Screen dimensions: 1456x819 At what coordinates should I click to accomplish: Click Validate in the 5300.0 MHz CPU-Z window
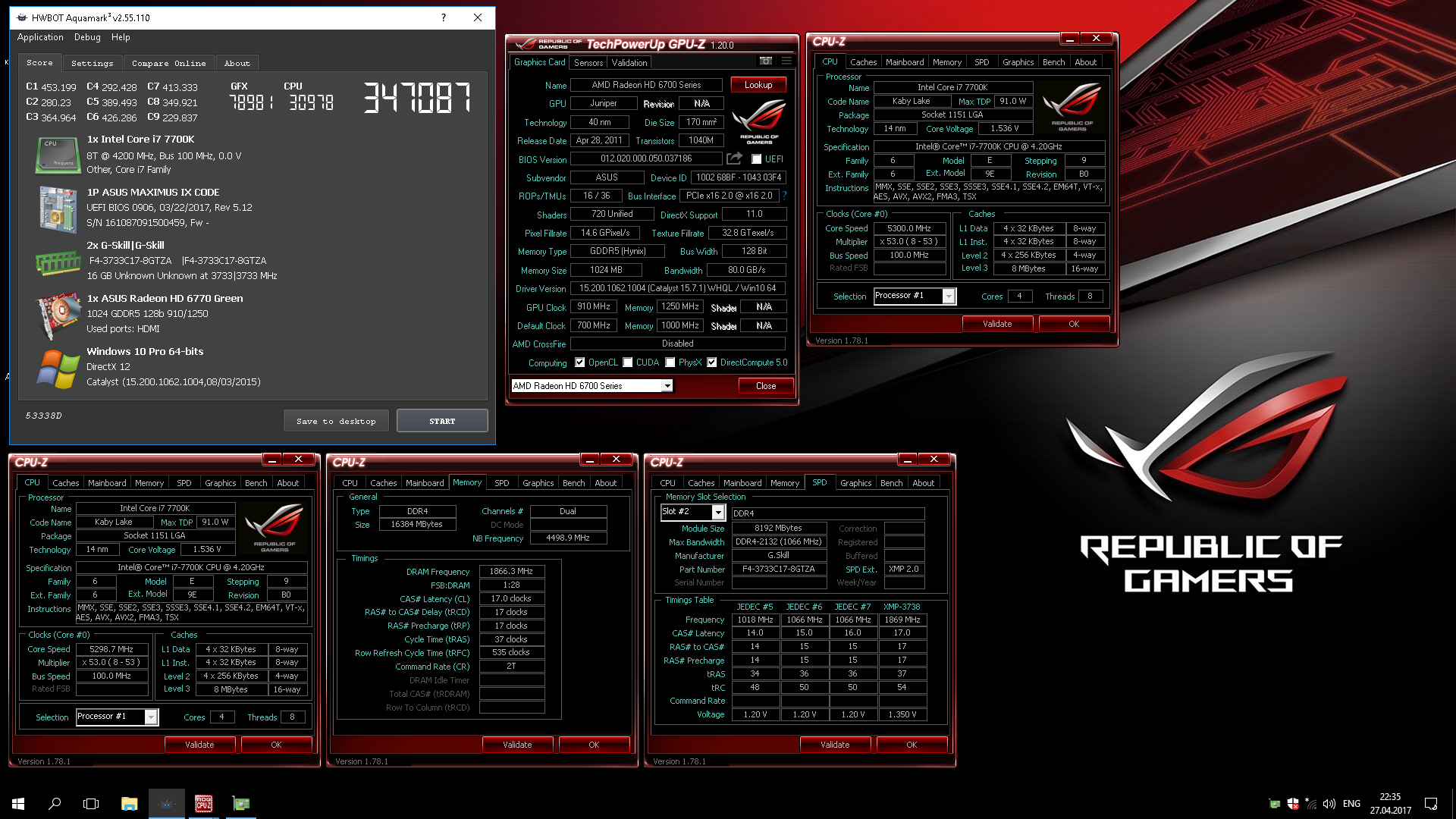click(997, 324)
